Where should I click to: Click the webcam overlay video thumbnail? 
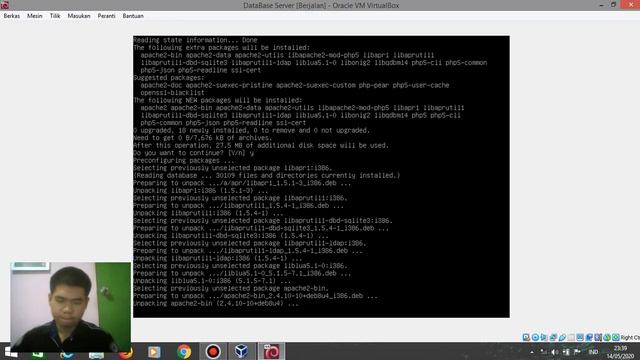pyautogui.click(x=71, y=307)
